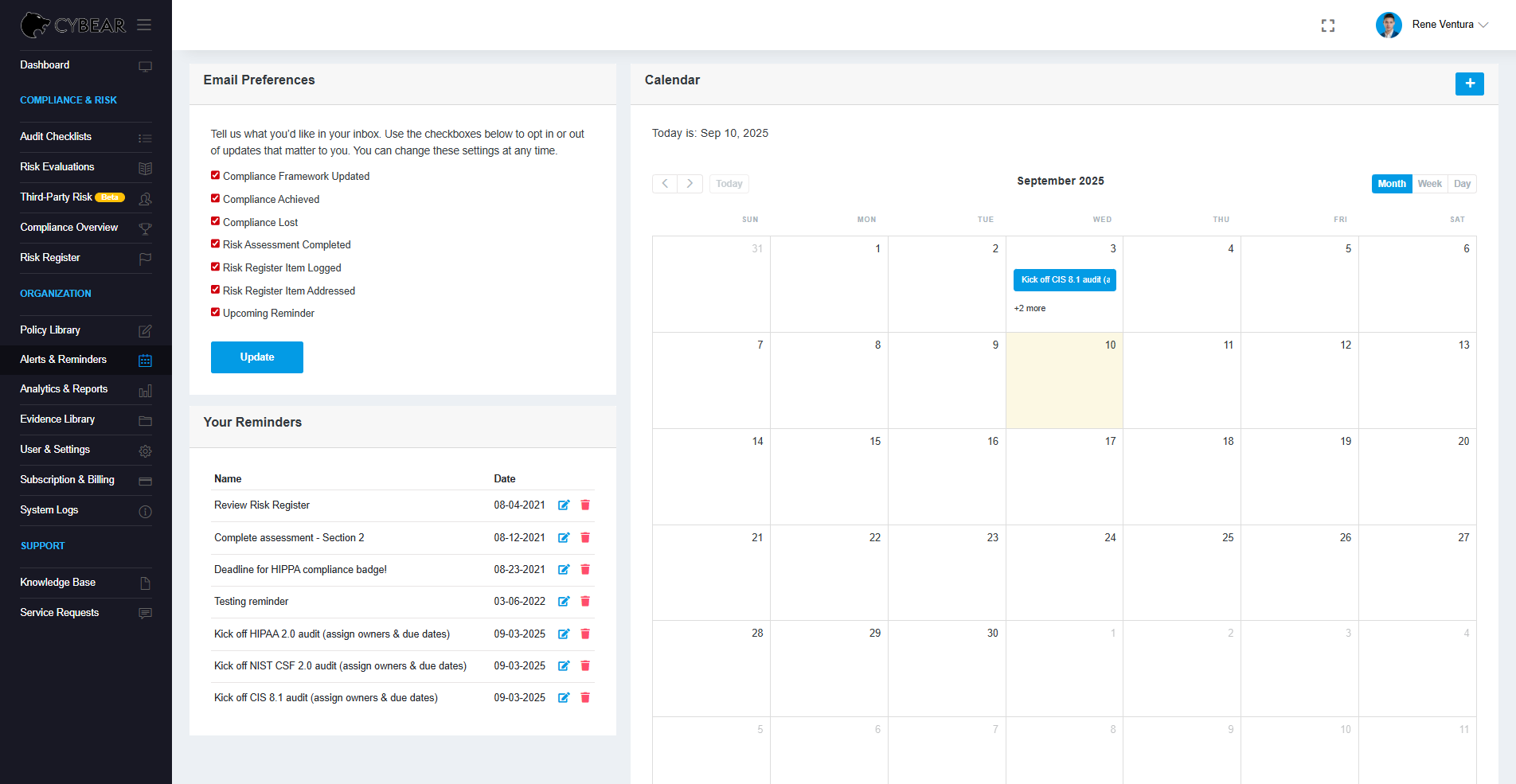Toggle off Upcoming Reminder emails
1516x784 pixels.
[215, 312]
